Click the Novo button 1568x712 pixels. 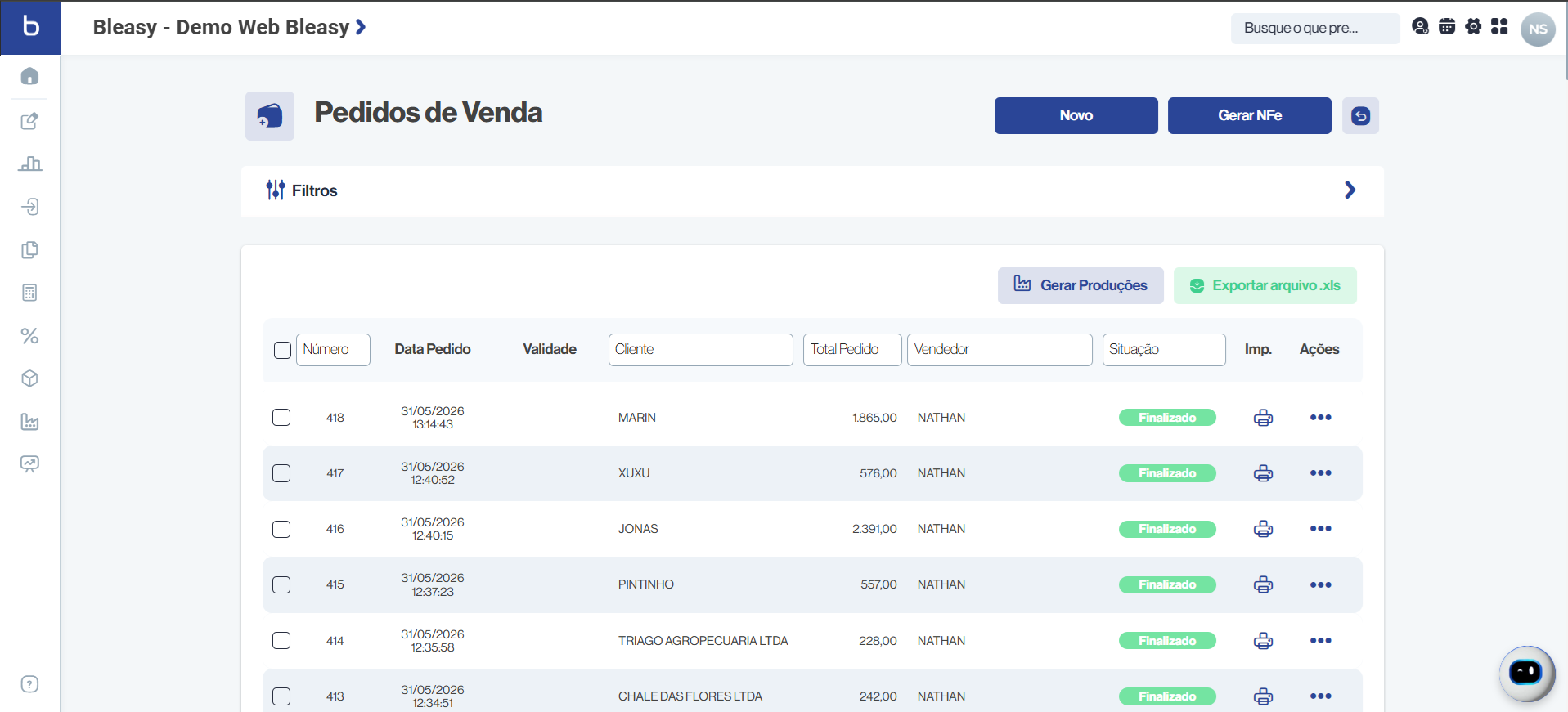tap(1076, 115)
